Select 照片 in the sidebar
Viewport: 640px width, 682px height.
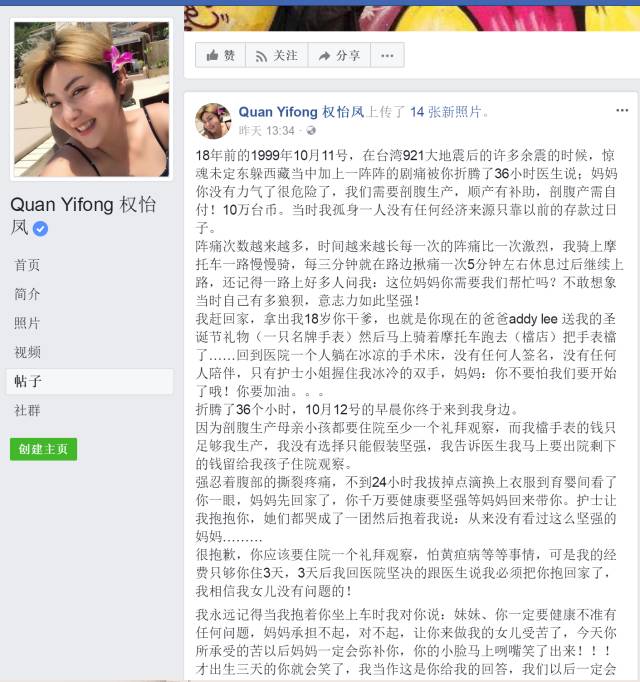[27, 323]
